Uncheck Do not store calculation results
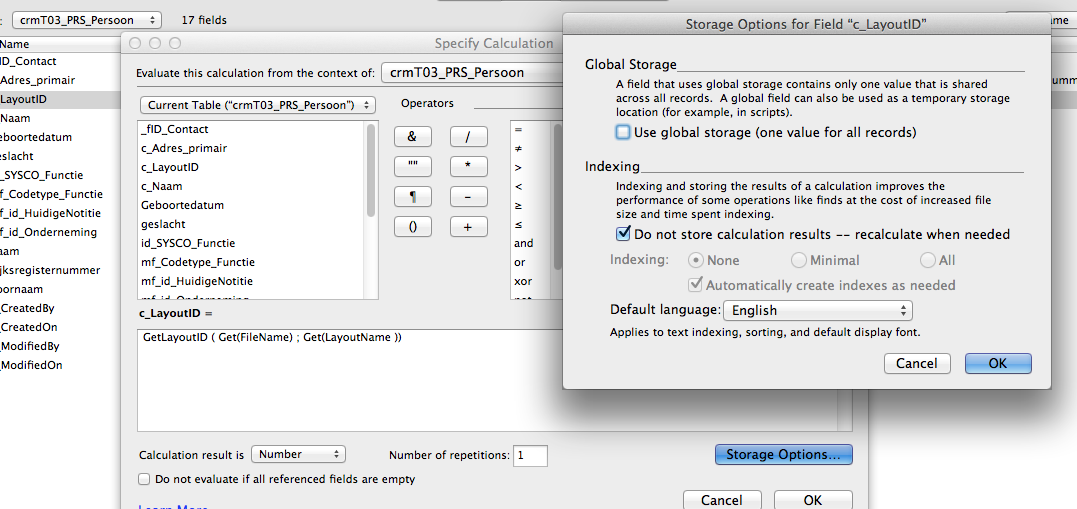Viewport: 1077px width, 509px height. (623, 234)
